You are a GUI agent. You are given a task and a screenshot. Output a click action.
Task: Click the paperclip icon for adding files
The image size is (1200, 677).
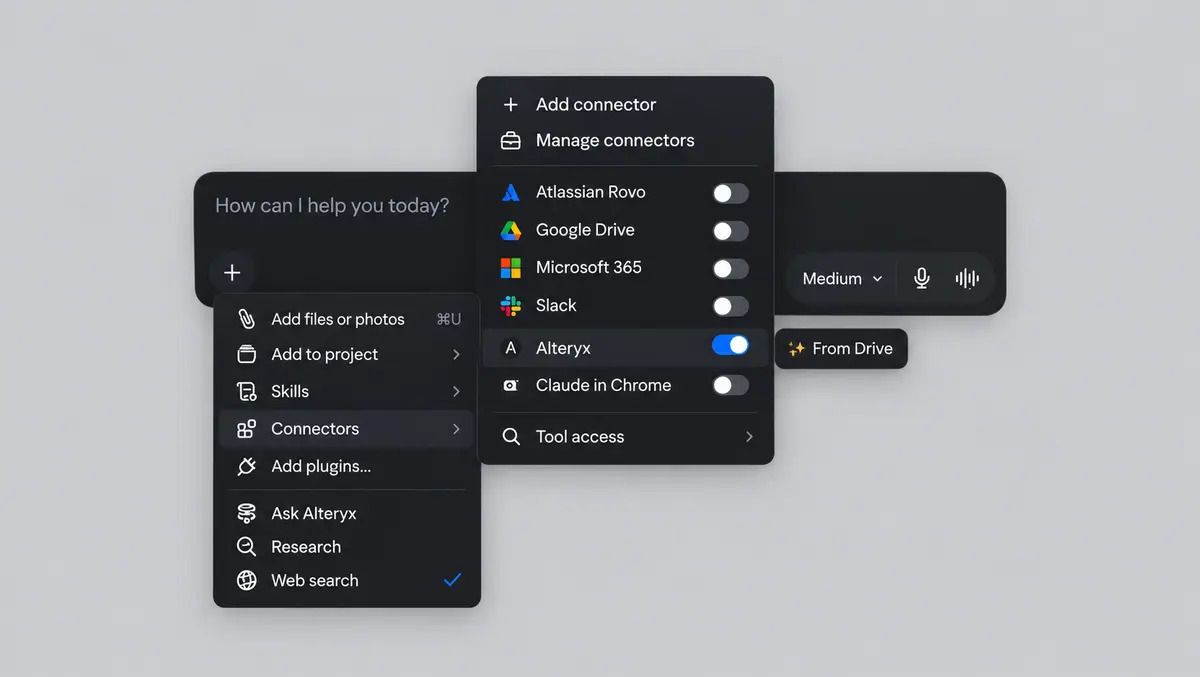coord(246,319)
